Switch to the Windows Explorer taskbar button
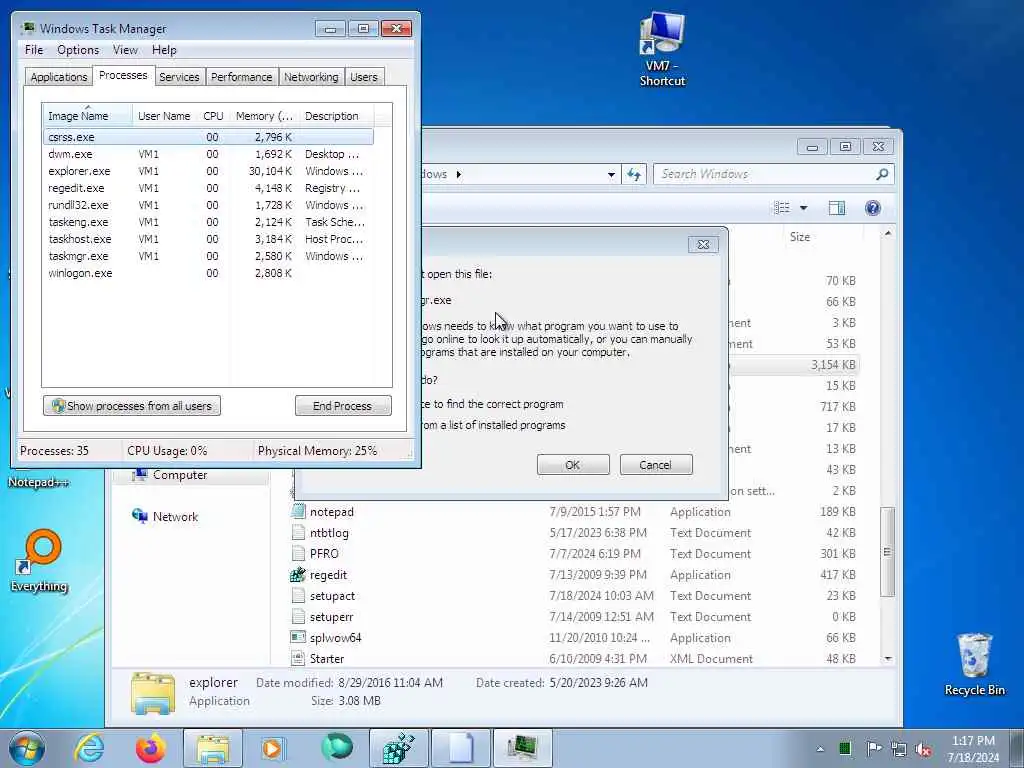The height and width of the screenshot is (768, 1024). (213, 748)
